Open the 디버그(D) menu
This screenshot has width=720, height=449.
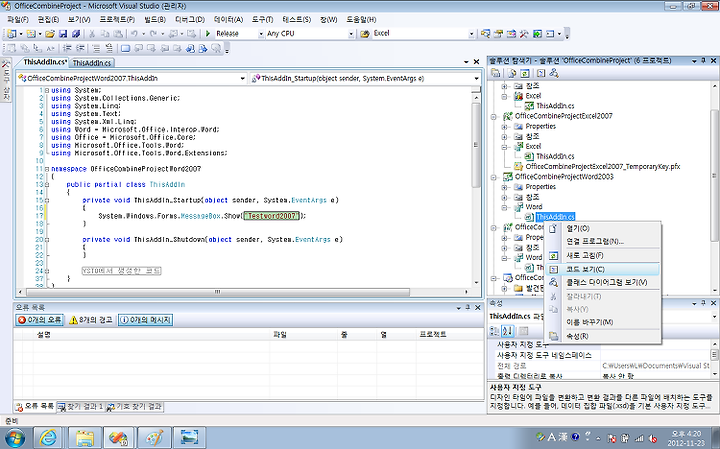click(x=190, y=20)
